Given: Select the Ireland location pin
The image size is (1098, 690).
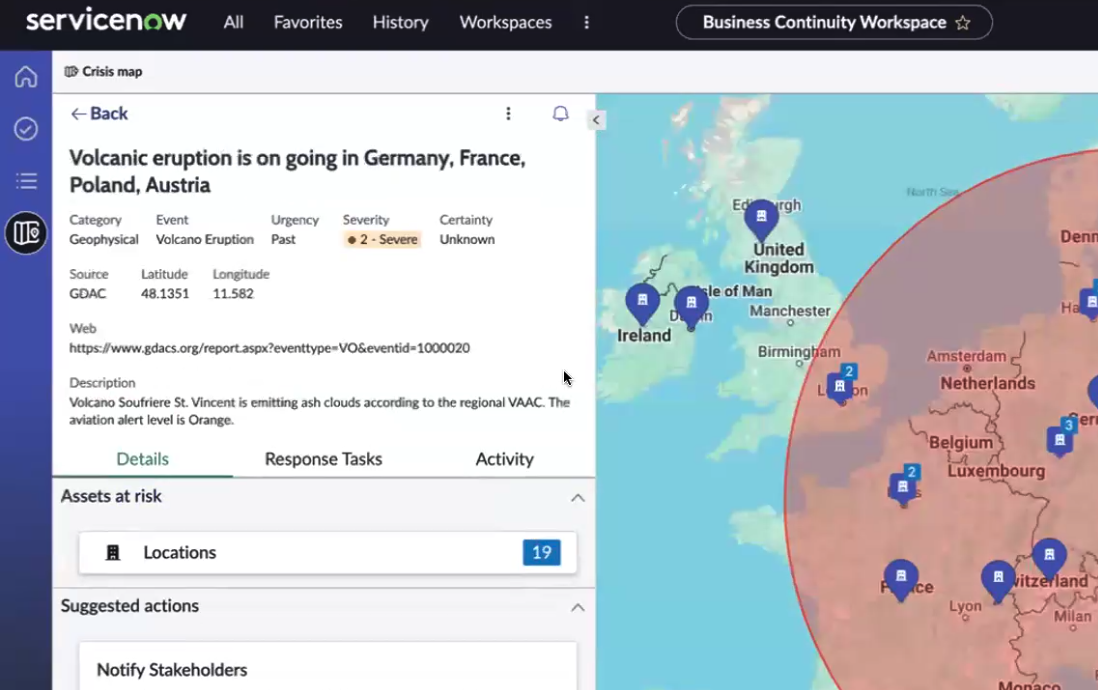Looking at the screenshot, I should click(642, 303).
